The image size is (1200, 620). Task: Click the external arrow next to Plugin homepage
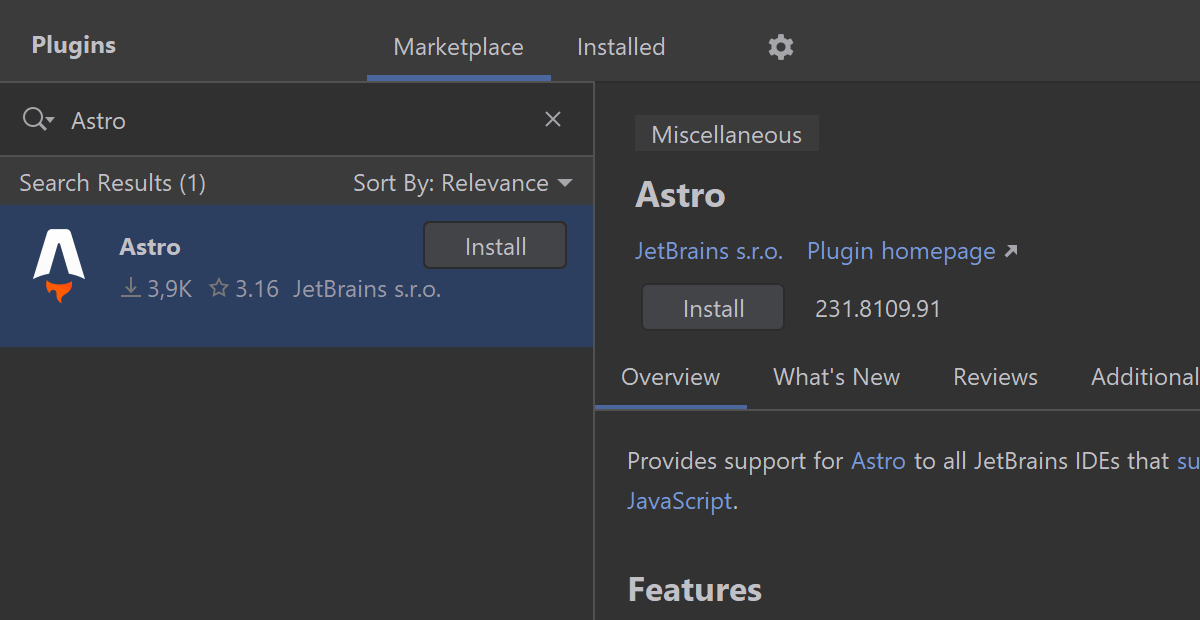click(1011, 251)
